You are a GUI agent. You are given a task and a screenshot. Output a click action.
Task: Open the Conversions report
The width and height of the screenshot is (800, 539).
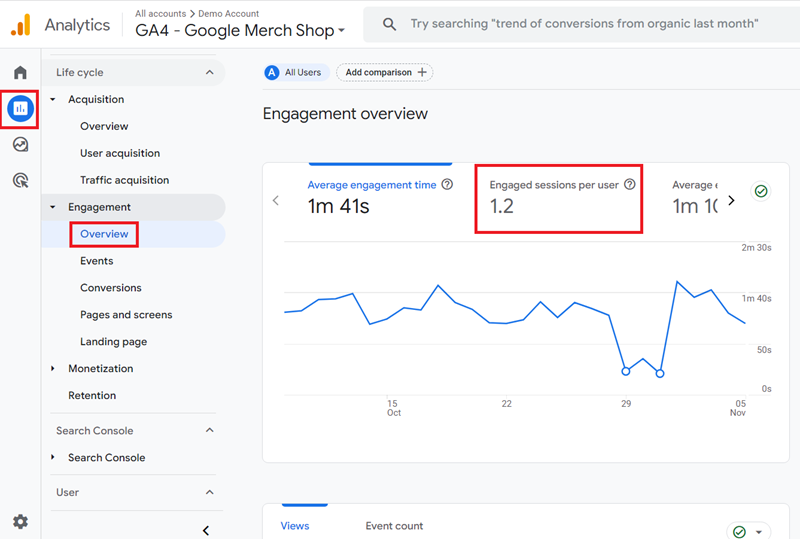[111, 288]
